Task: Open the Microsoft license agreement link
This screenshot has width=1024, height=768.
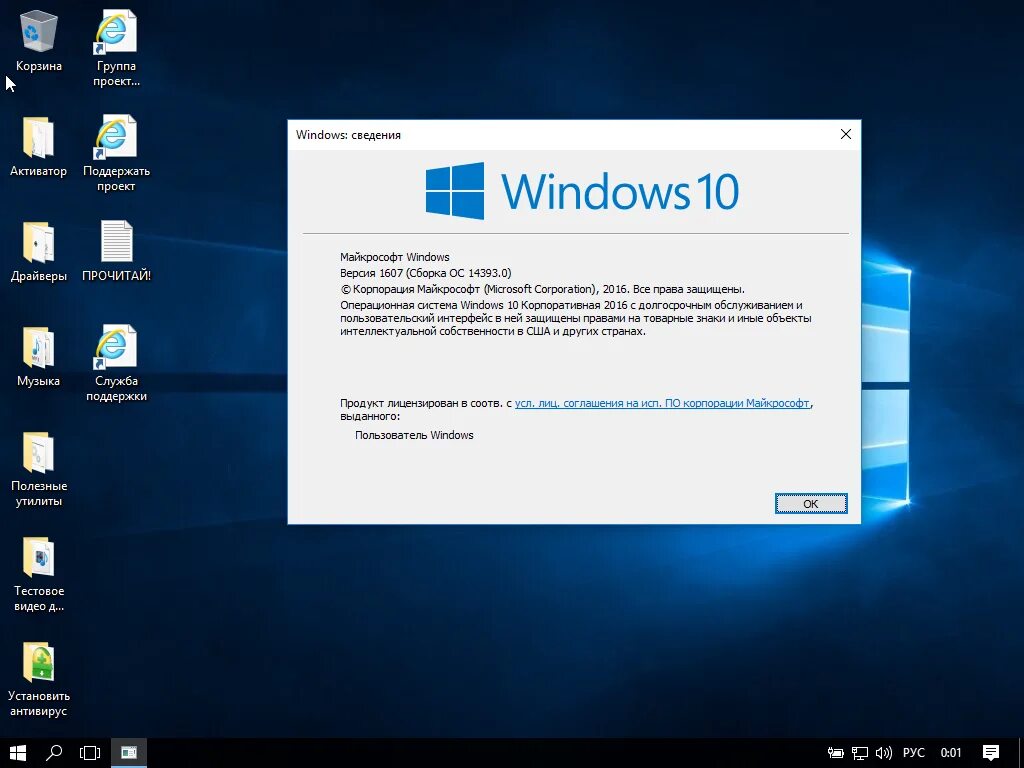Action: coord(662,403)
